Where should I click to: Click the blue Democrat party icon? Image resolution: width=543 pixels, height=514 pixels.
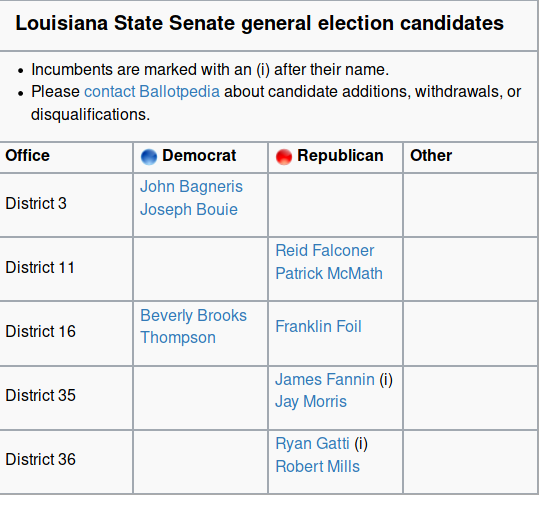click(x=149, y=157)
